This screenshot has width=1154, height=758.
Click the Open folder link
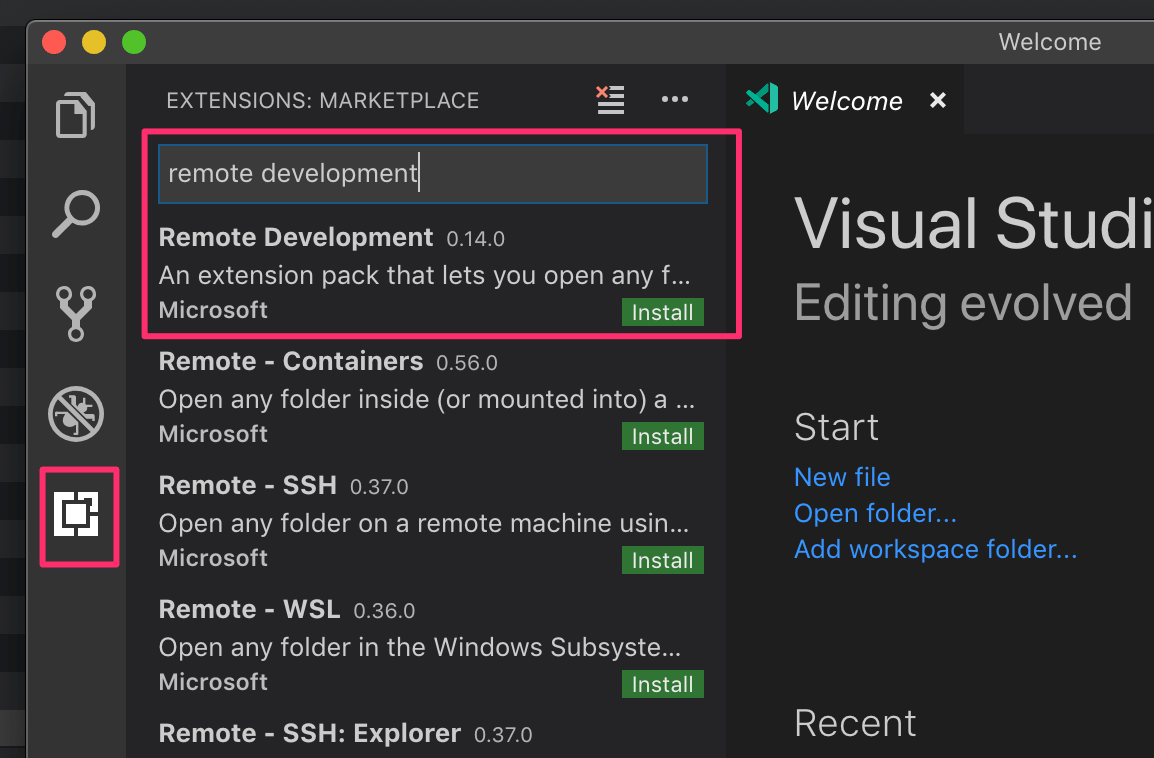coord(875,513)
